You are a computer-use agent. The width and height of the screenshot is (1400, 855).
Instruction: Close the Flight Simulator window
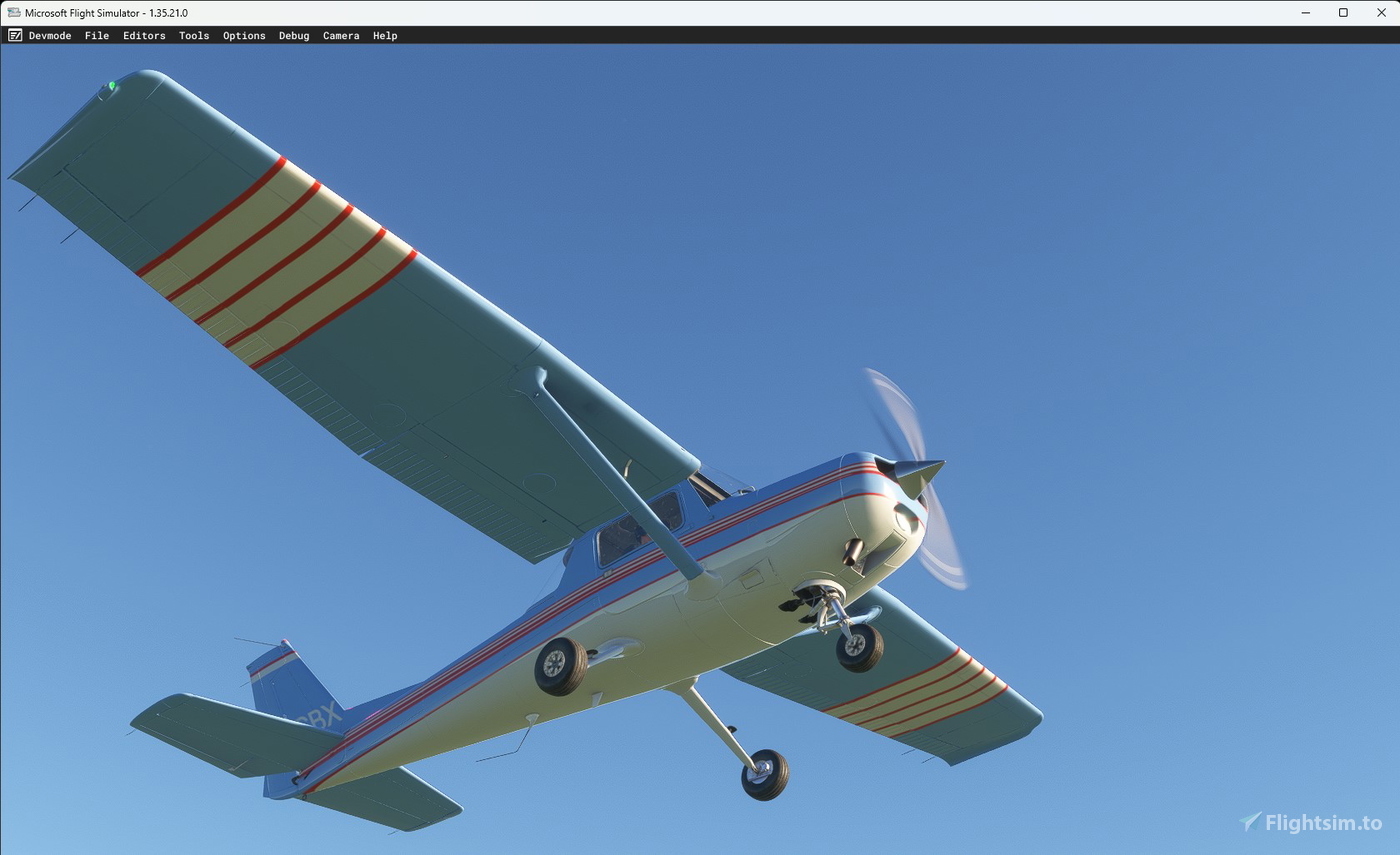[x=1381, y=13]
